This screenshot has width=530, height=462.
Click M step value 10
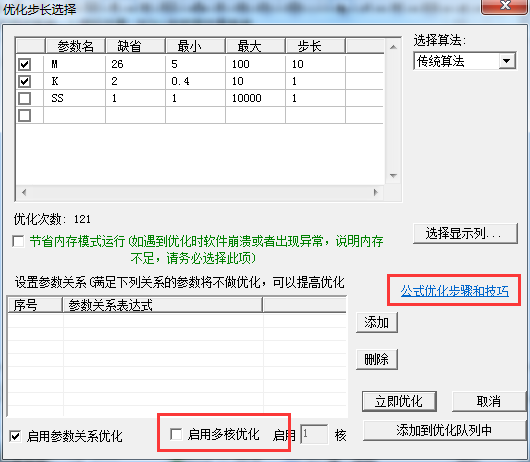click(315, 64)
